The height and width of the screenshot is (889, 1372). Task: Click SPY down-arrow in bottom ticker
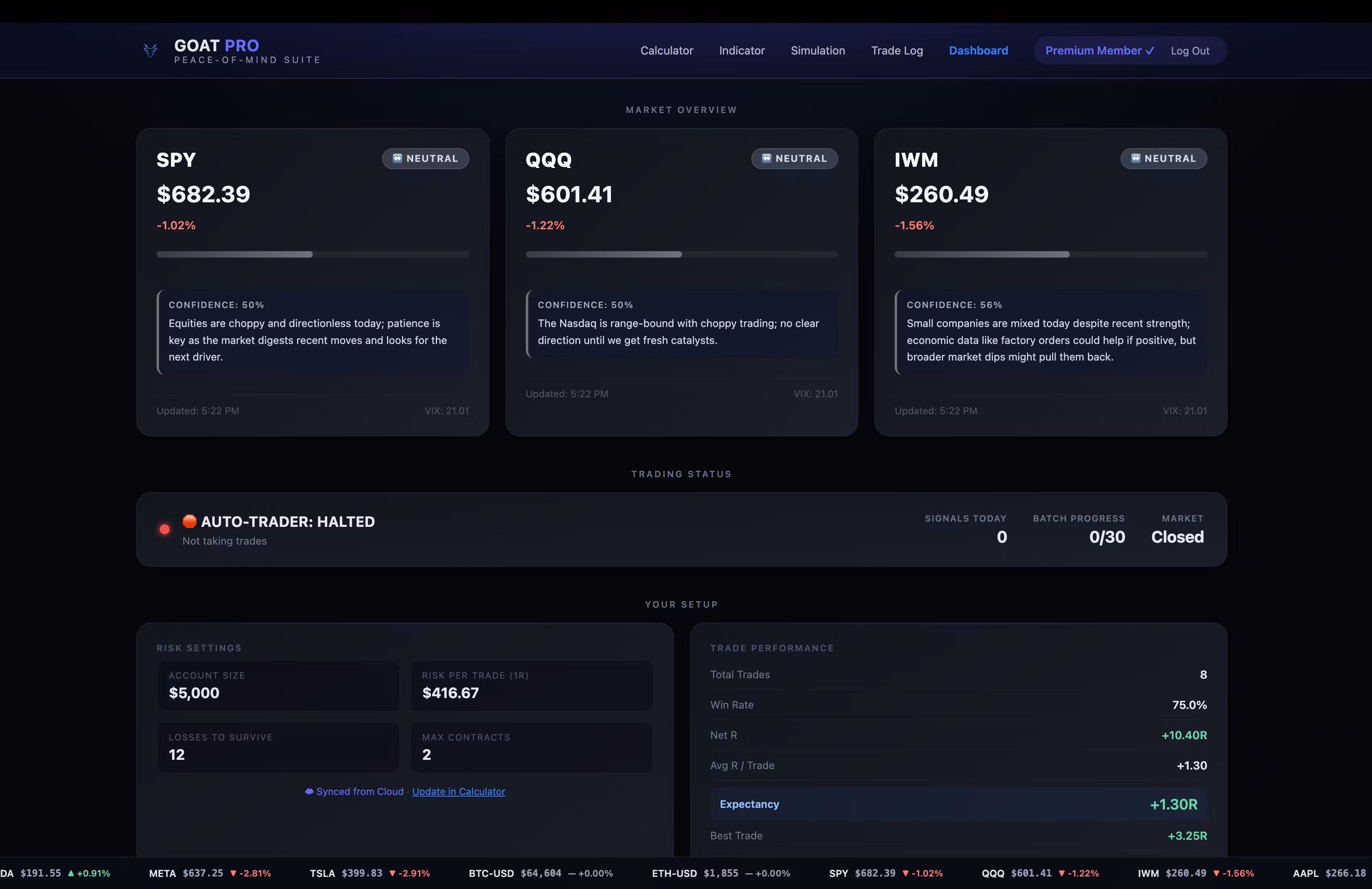pos(906,873)
